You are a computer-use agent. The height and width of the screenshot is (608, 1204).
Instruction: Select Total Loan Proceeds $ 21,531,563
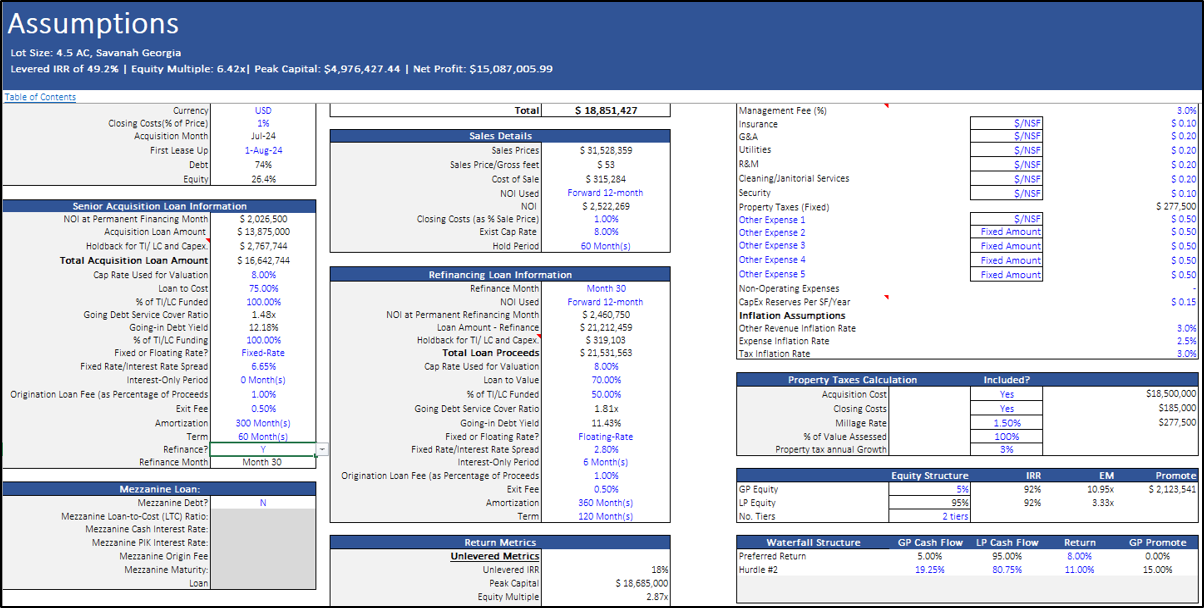pos(606,353)
